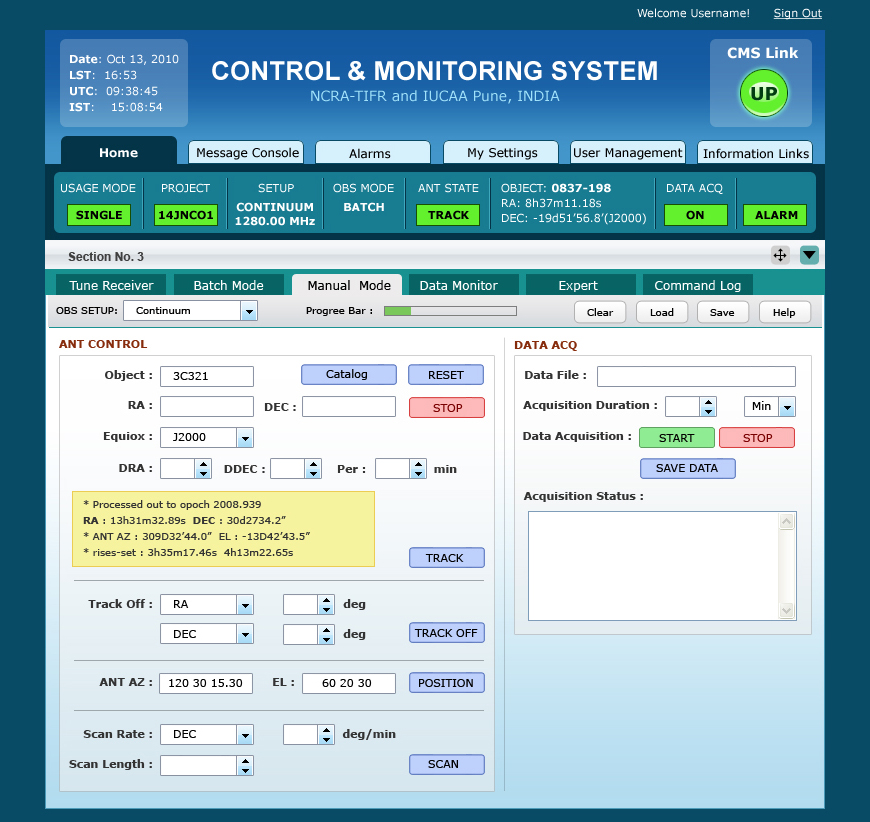Switch to the Tune Receiver tab
870x822 pixels.
tap(111, 285)
